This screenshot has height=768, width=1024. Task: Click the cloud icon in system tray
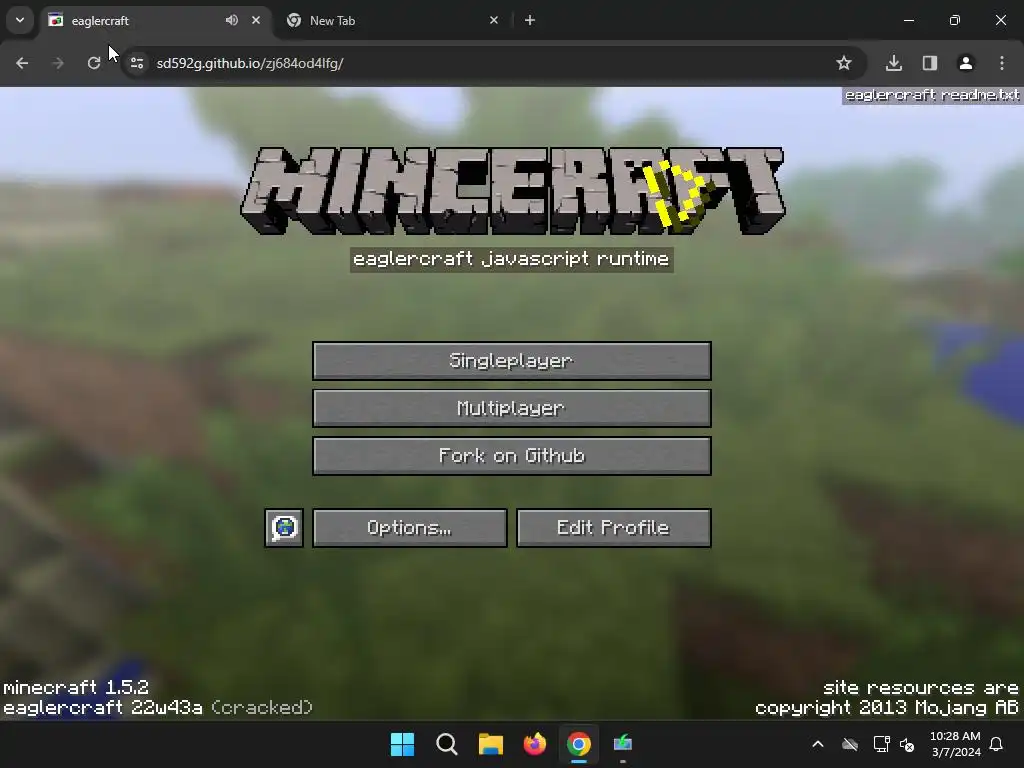[x=850, y=744]
